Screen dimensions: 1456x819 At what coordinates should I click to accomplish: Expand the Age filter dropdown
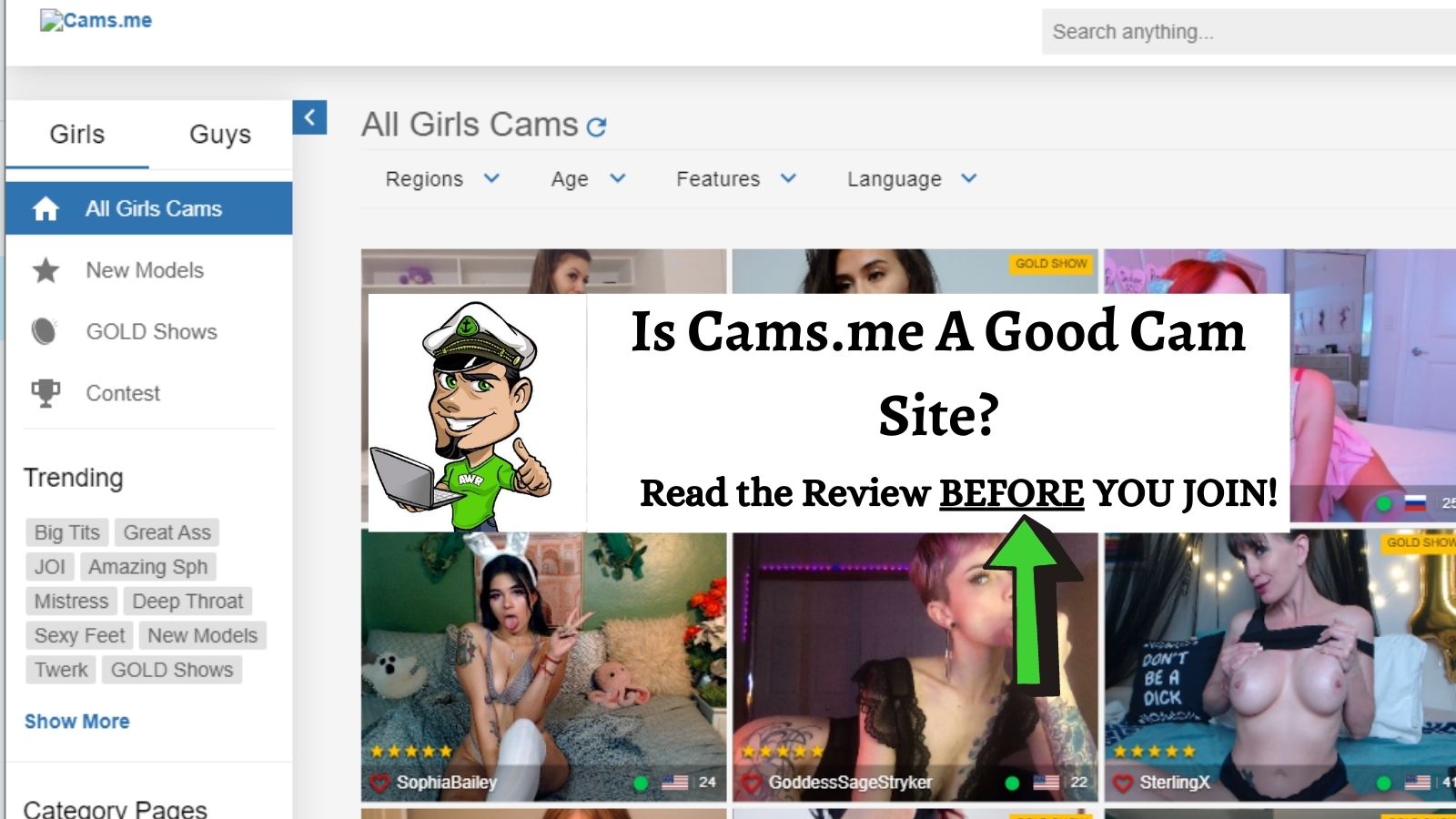tap(588, 179)
